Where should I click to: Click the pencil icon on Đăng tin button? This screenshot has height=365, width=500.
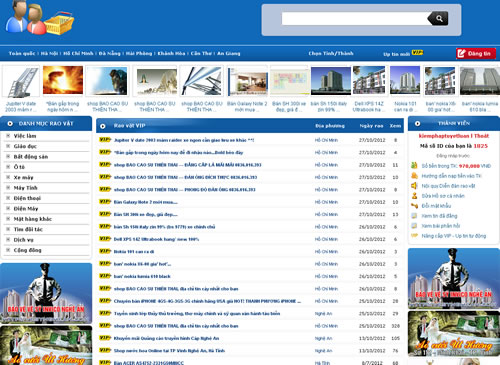[462, 53]
